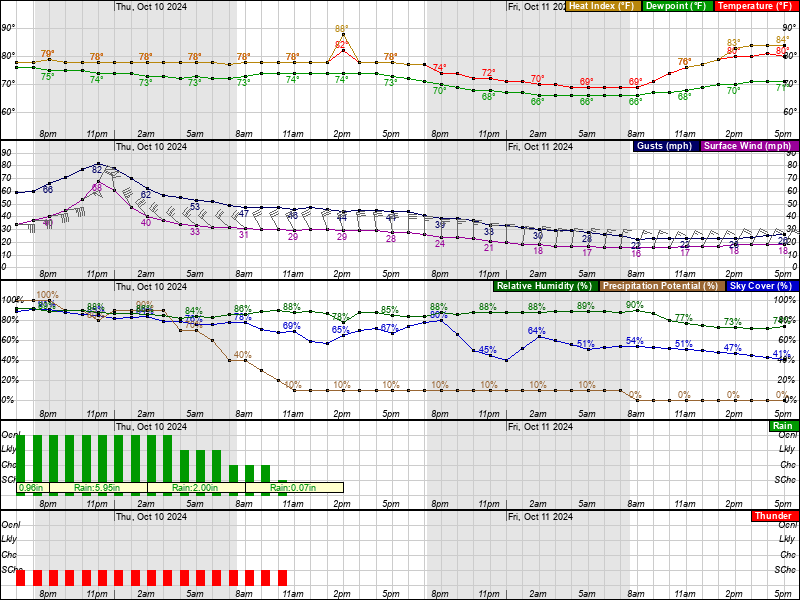Click the Rain:0.07in total box
Screen dimensions: 800x600
coord(294,488)
